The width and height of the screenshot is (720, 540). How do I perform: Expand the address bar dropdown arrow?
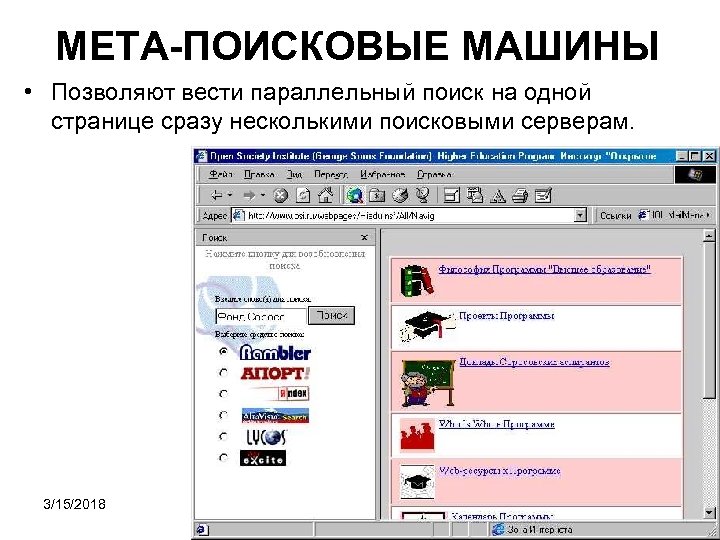point(581,215)
